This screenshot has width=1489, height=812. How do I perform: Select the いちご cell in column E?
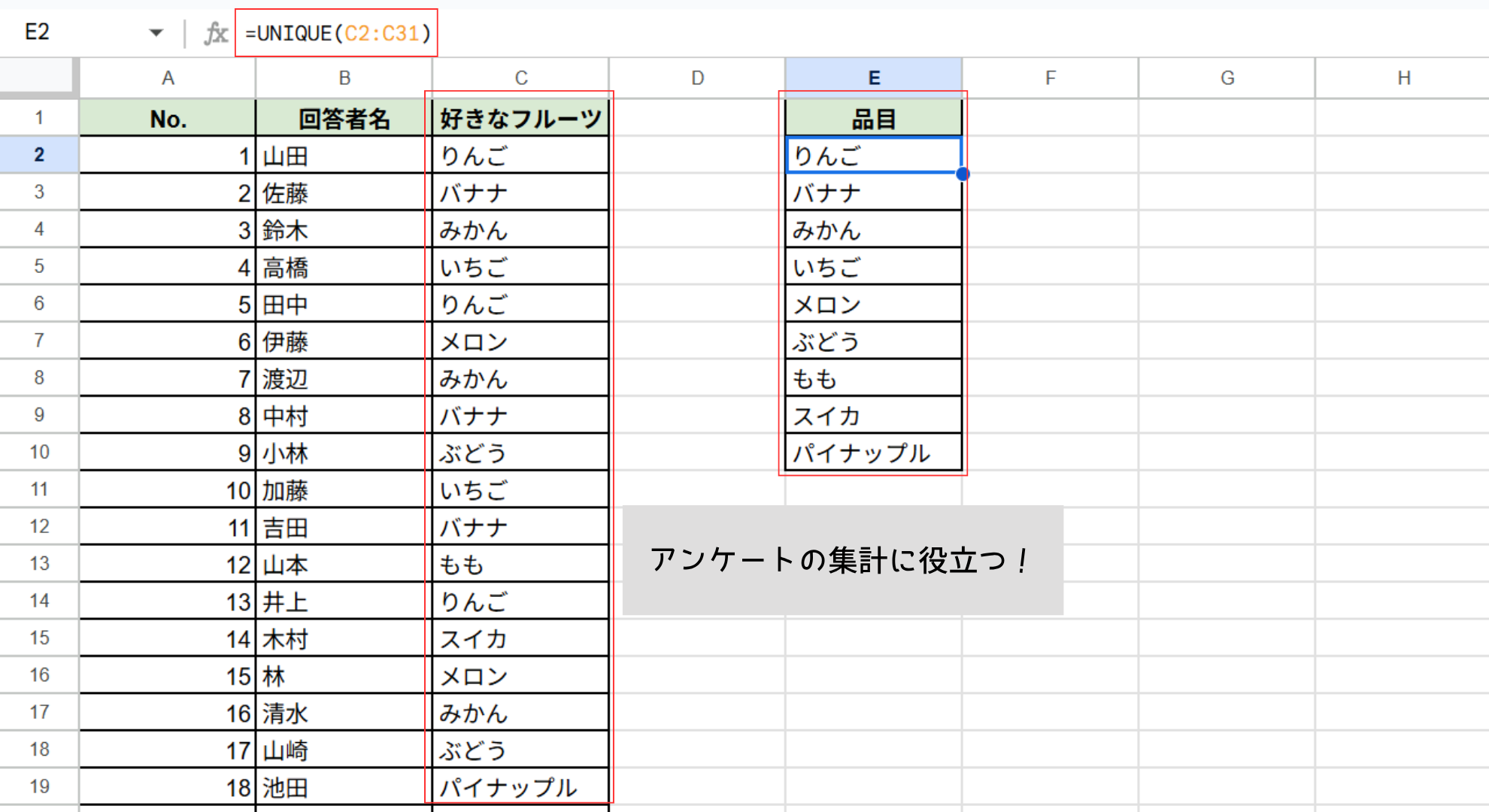point(874,267)
